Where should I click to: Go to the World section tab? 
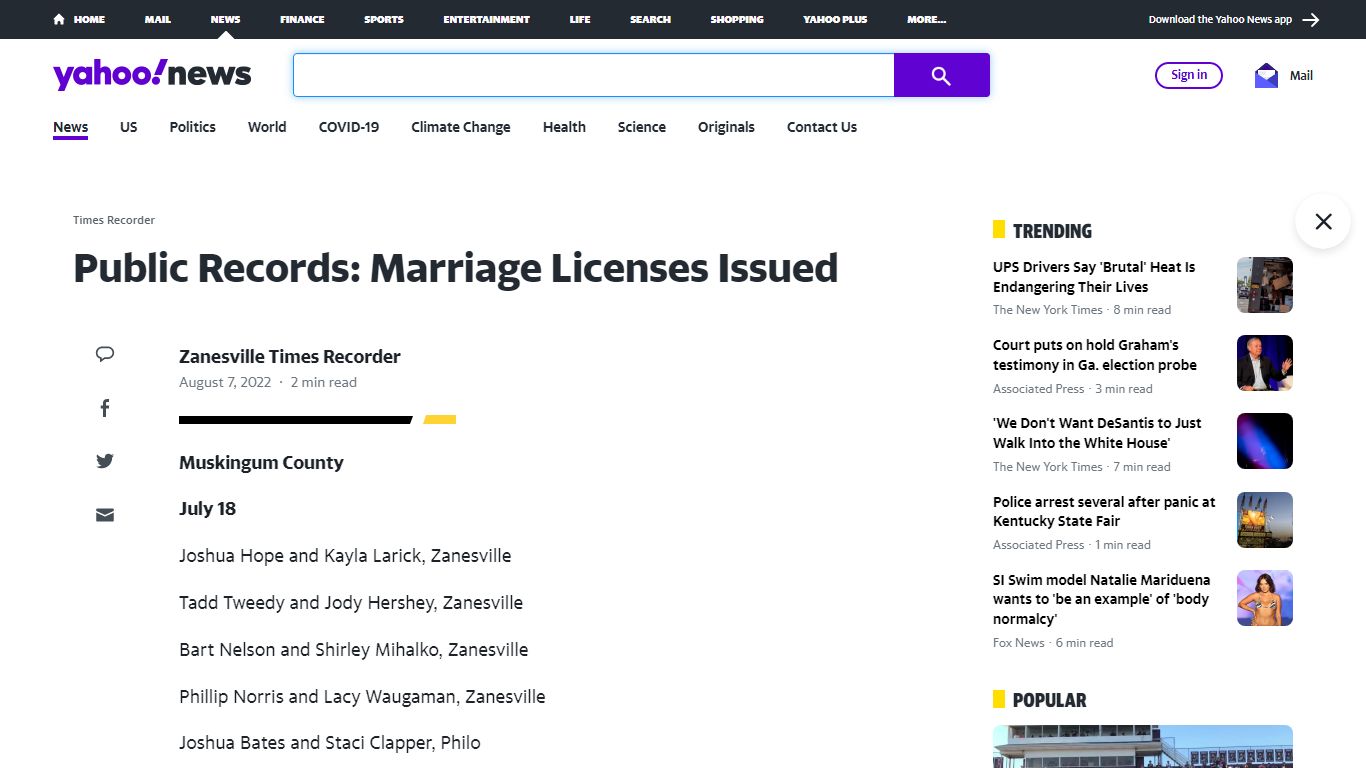pos(267,127)
